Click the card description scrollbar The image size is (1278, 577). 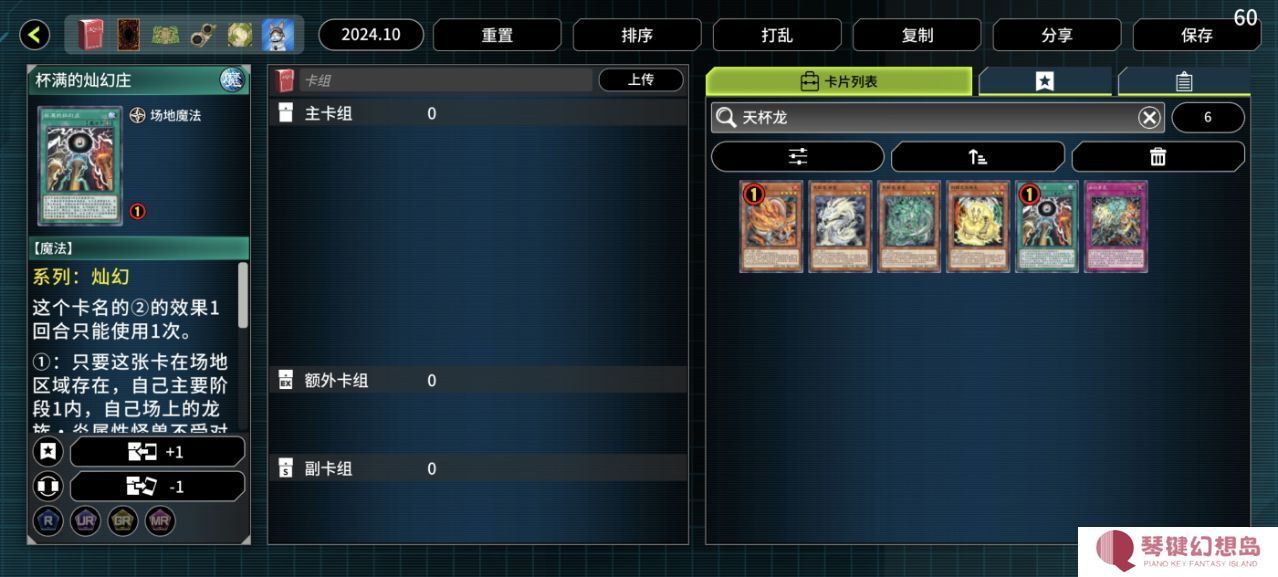click(x=243, y=295)
